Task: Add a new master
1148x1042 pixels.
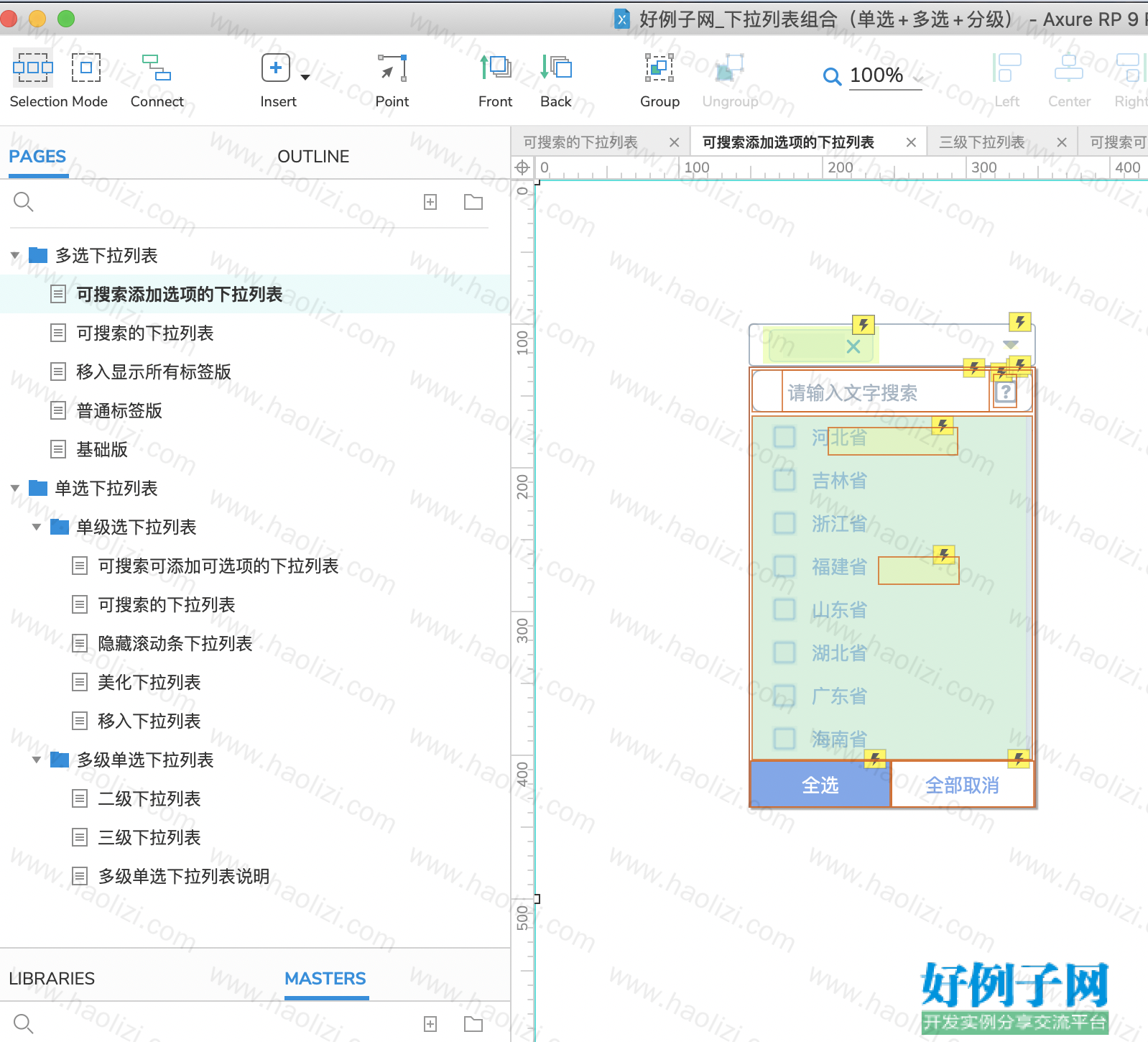Action: click(430, 1024)
